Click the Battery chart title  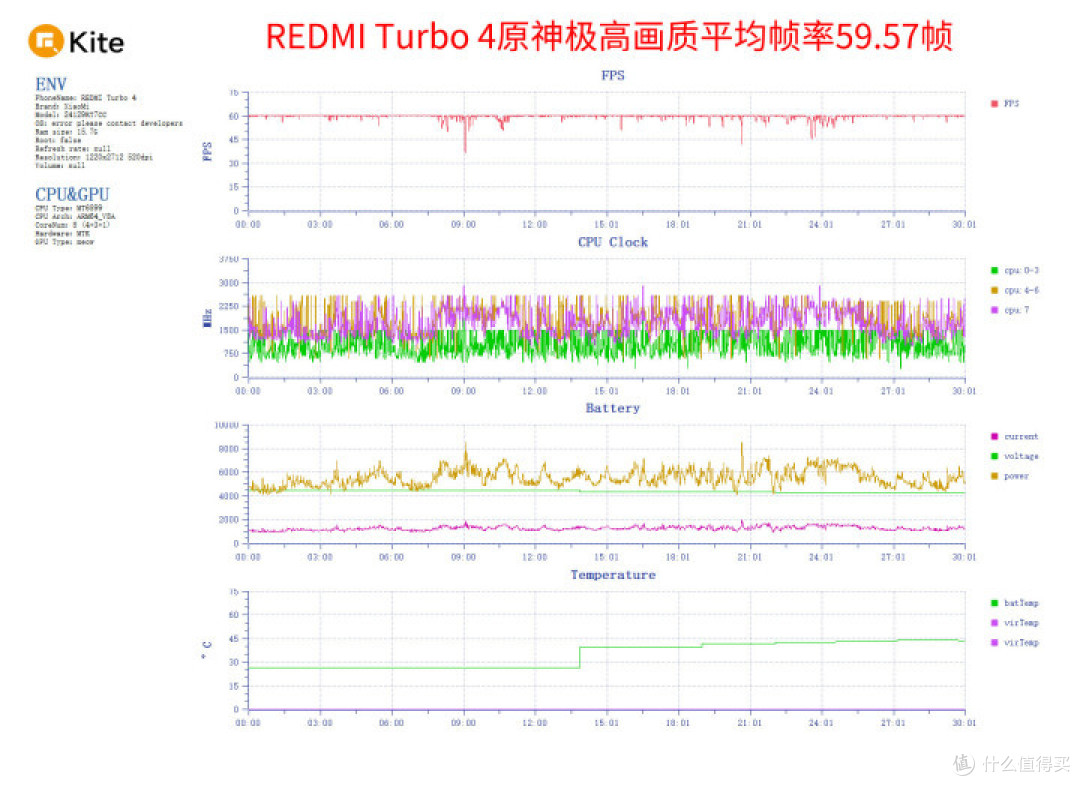click(x=612, y=408)
